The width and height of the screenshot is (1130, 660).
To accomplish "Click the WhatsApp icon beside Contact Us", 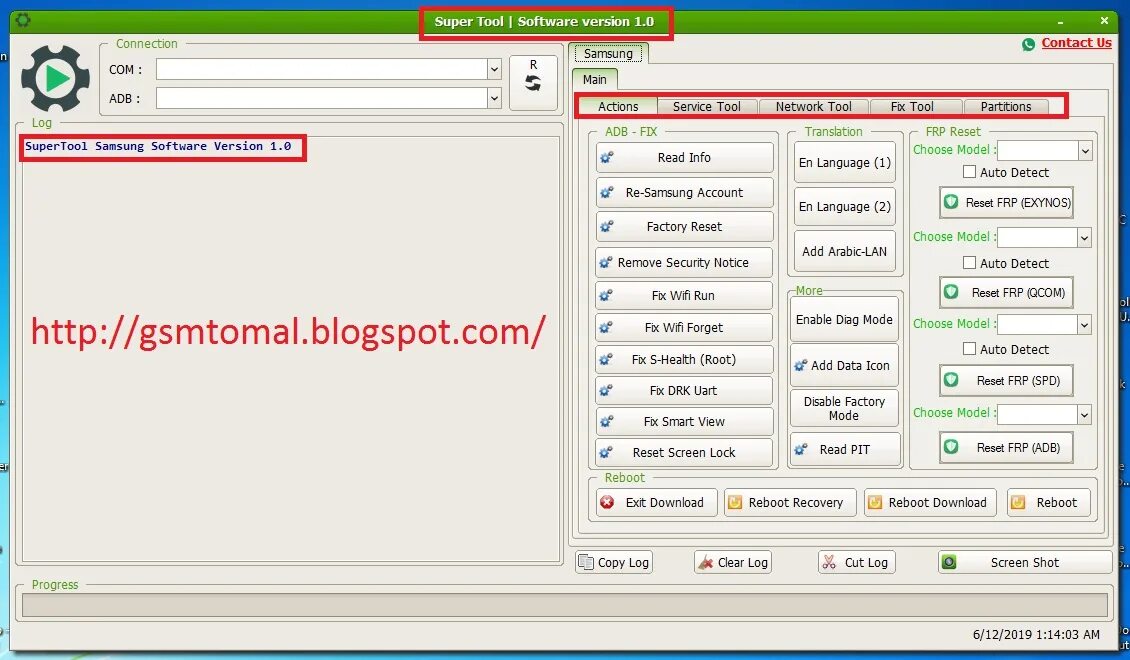I will (x=1028, y=44).
